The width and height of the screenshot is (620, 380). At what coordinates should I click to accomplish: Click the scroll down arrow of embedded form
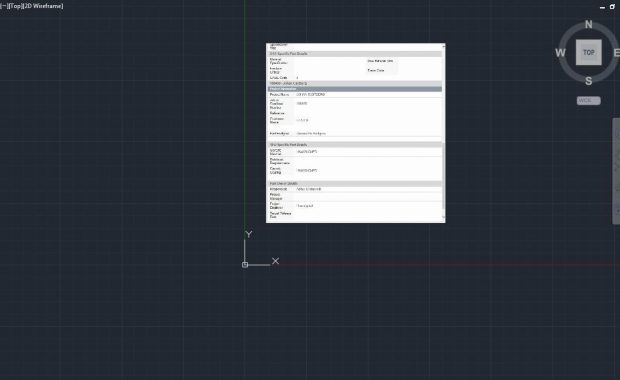click(x=444, y=217)
